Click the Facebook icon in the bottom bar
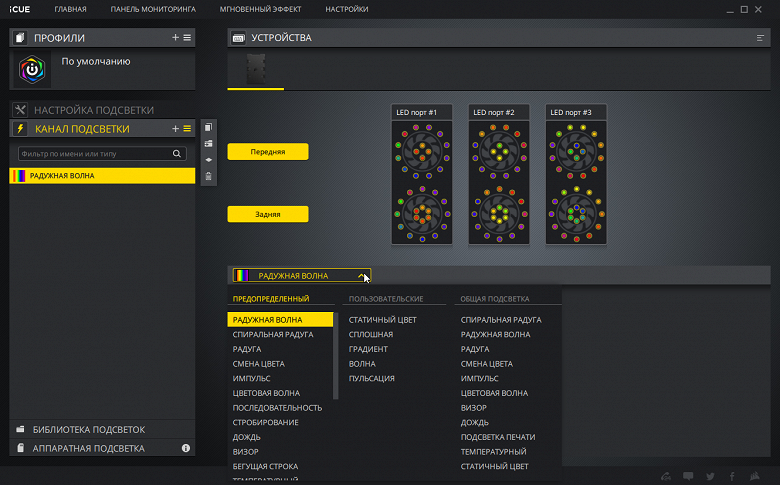Image resolution: width=780 pixels, height=485 pixels. [x=732, y=476]
